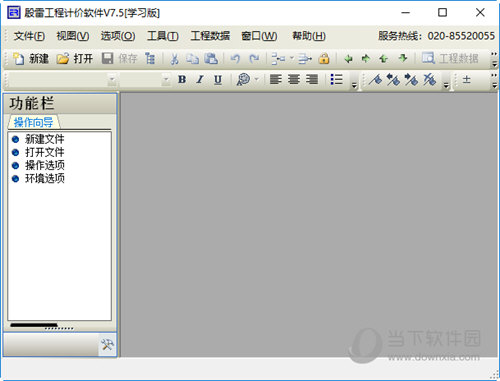Click the lock icon in toolbar
Viewport: 500px width, 381px height.
click(x=324, y=59)
